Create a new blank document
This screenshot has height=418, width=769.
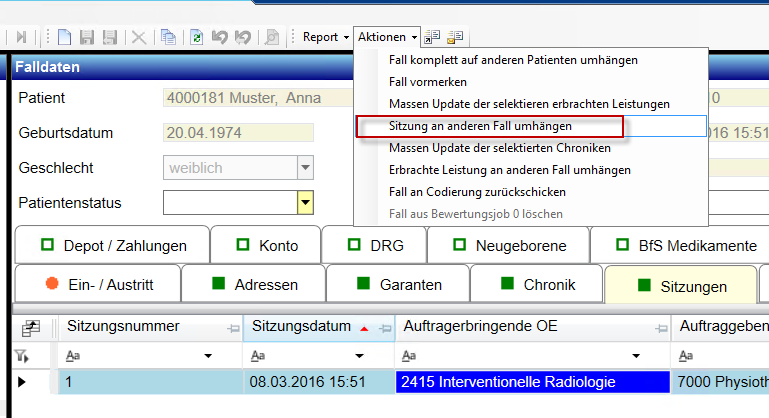(64, 37)
